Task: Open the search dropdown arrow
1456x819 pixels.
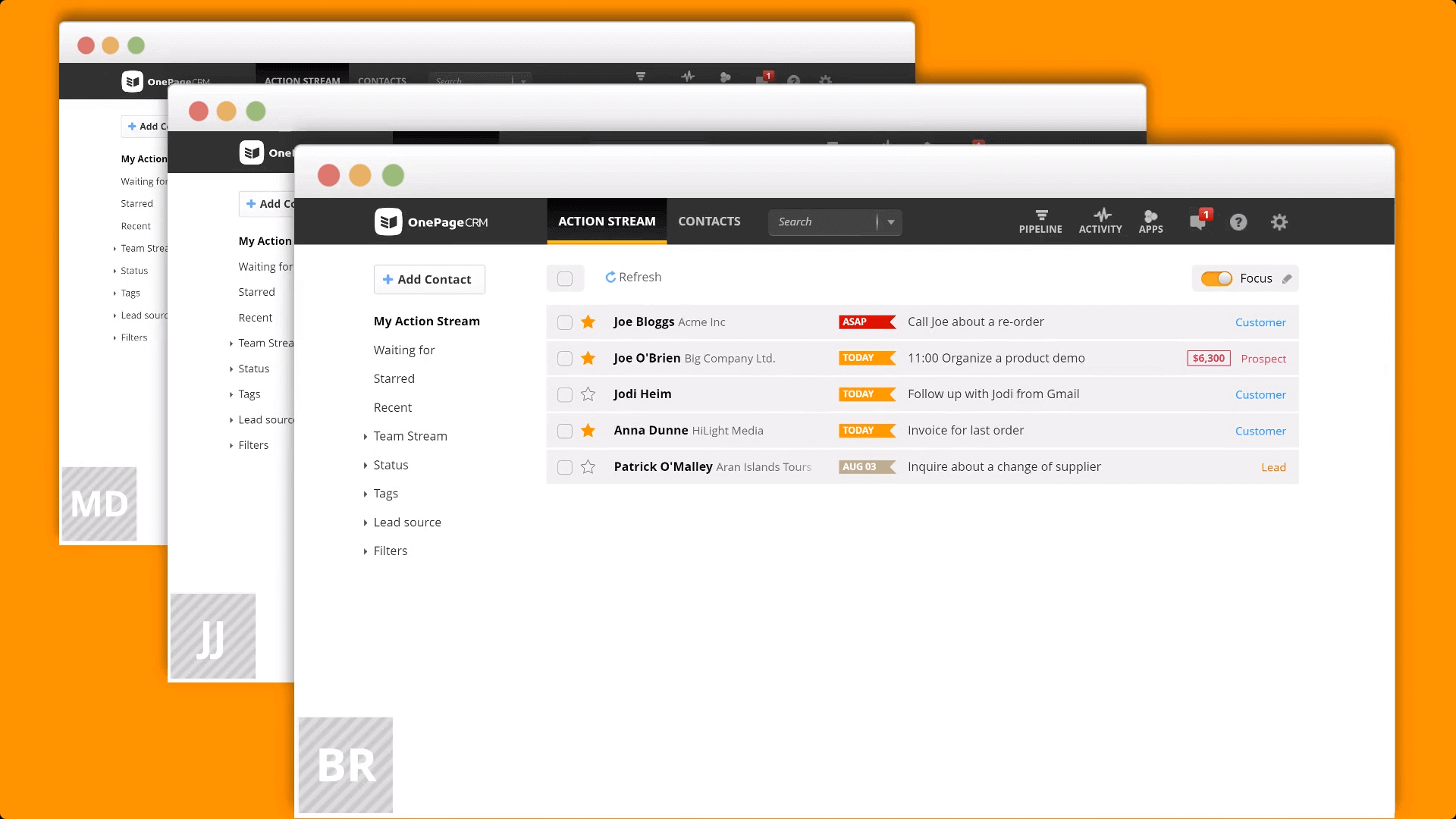Action: pos(891,222)
